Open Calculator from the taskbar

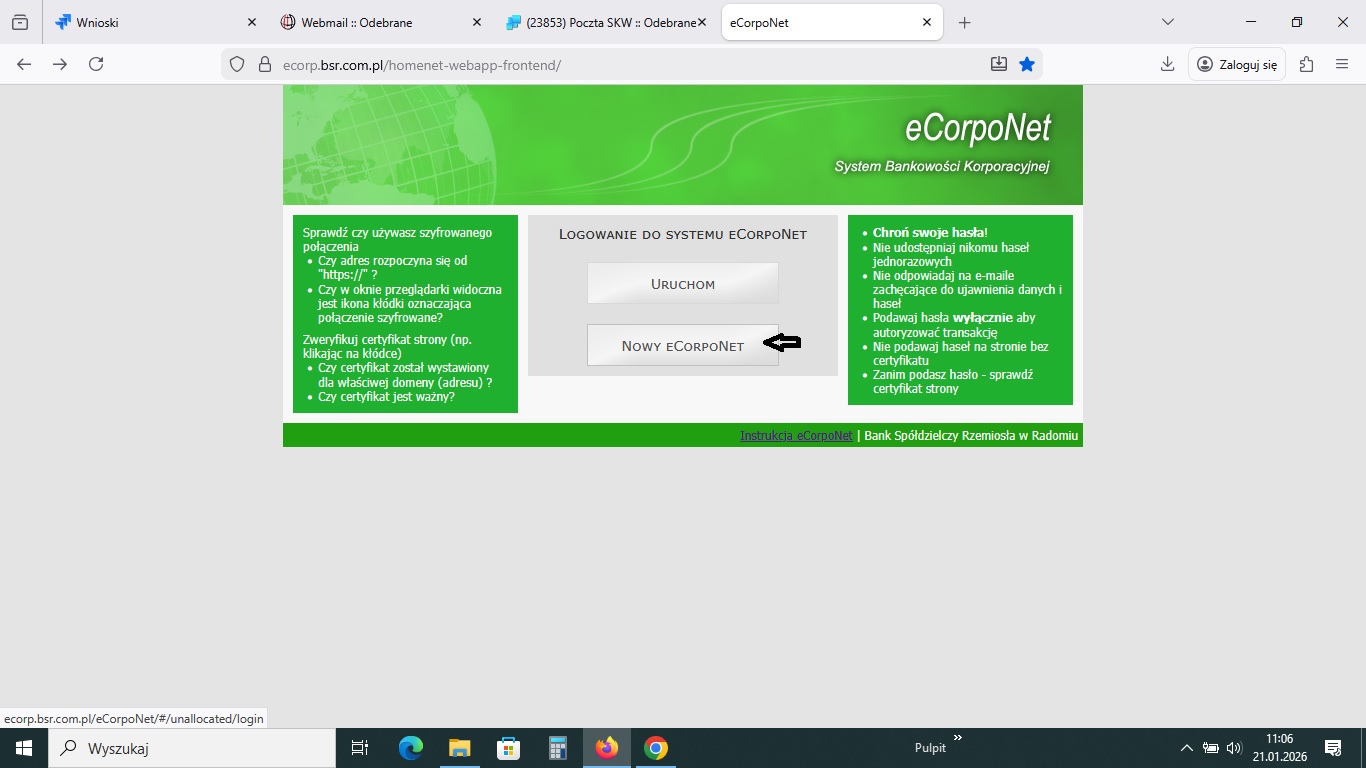coord(557,748)
